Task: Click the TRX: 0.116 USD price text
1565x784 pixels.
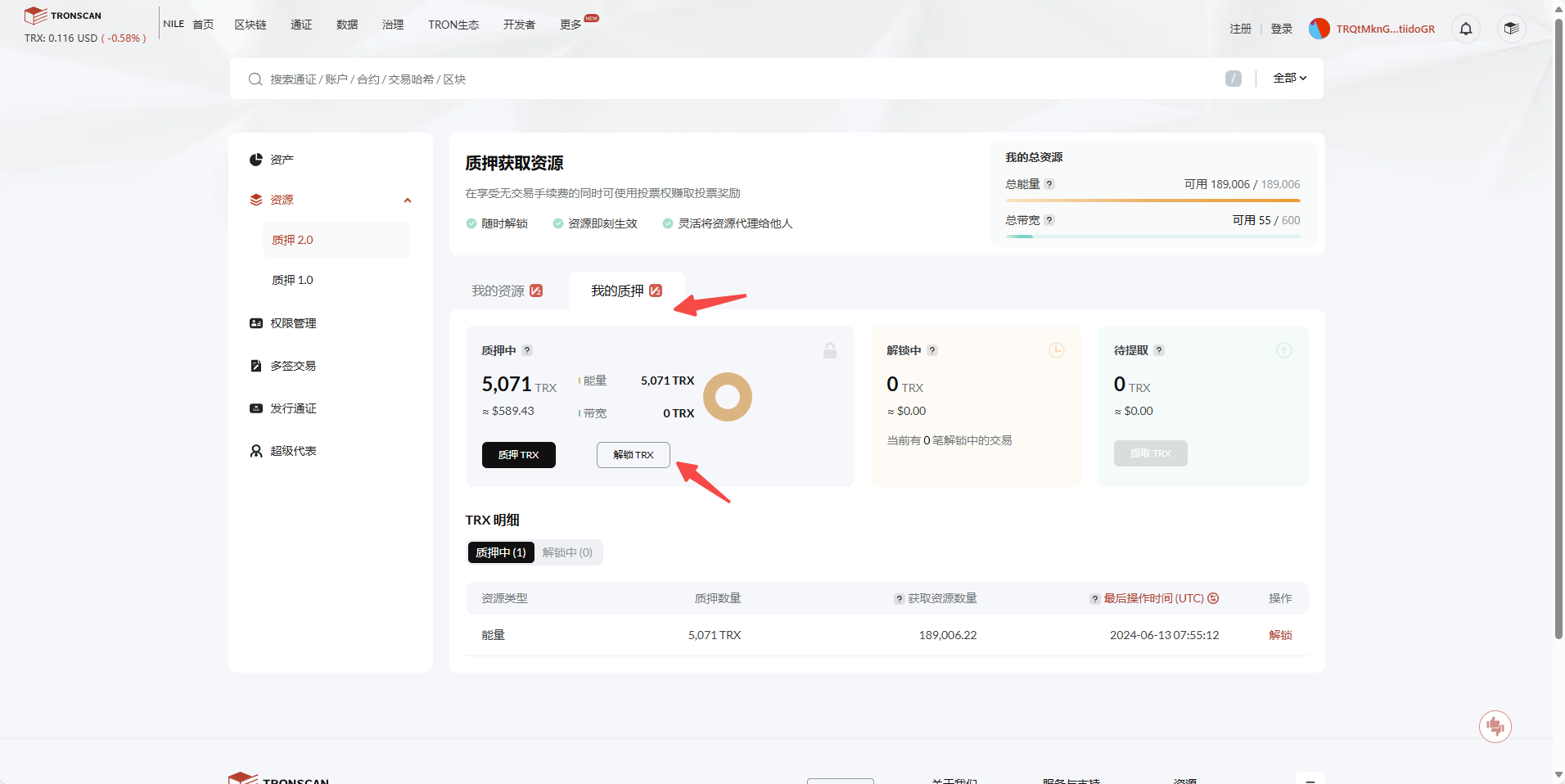Action: (85, 38)
